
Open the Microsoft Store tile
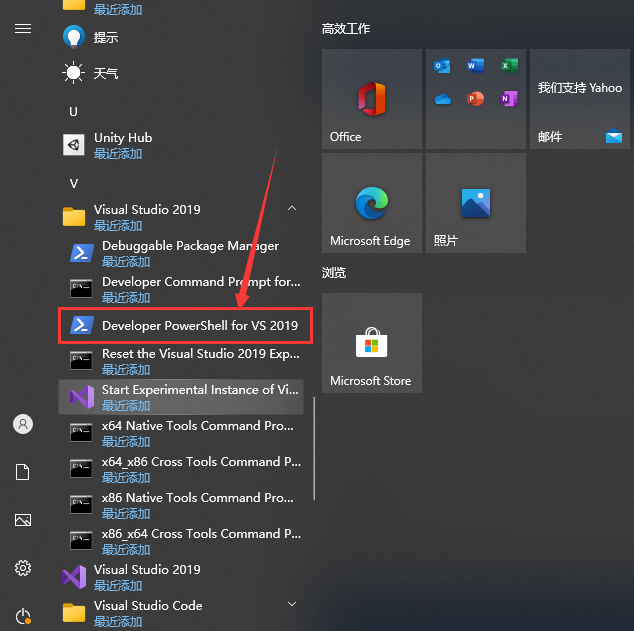click(372, 343)
